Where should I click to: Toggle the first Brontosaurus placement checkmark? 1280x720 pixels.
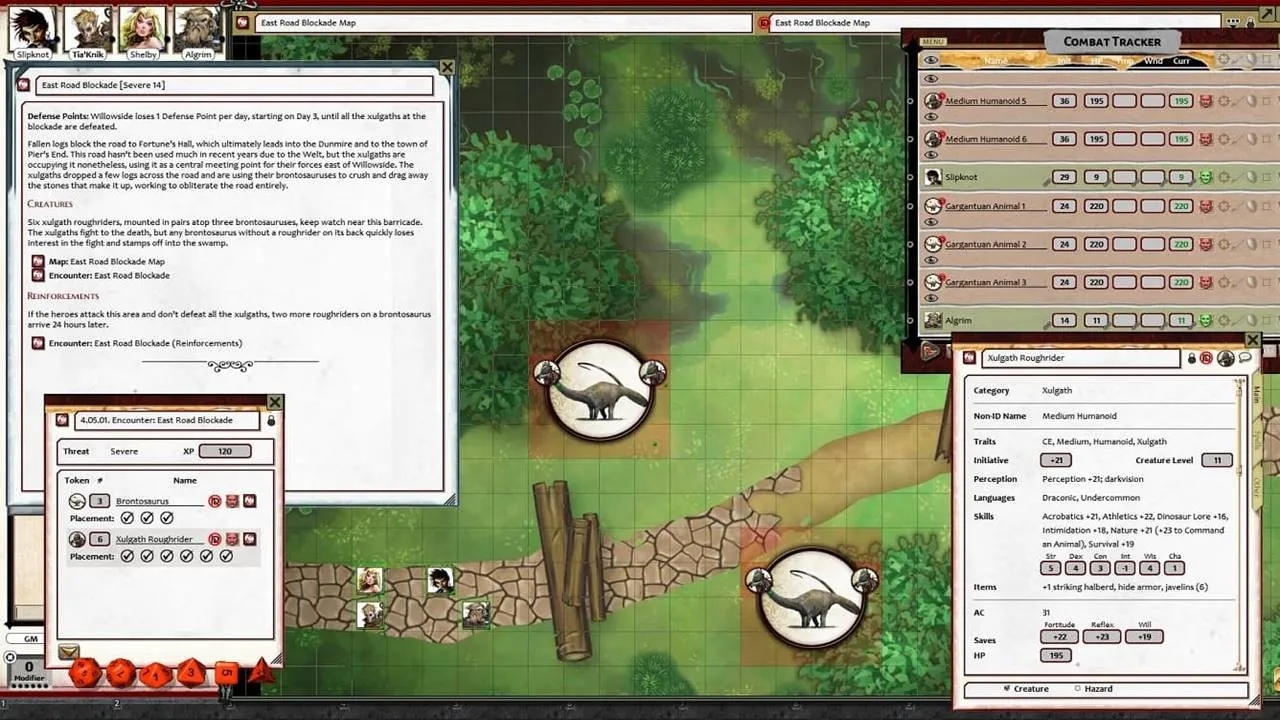click(x=127, y=518)
